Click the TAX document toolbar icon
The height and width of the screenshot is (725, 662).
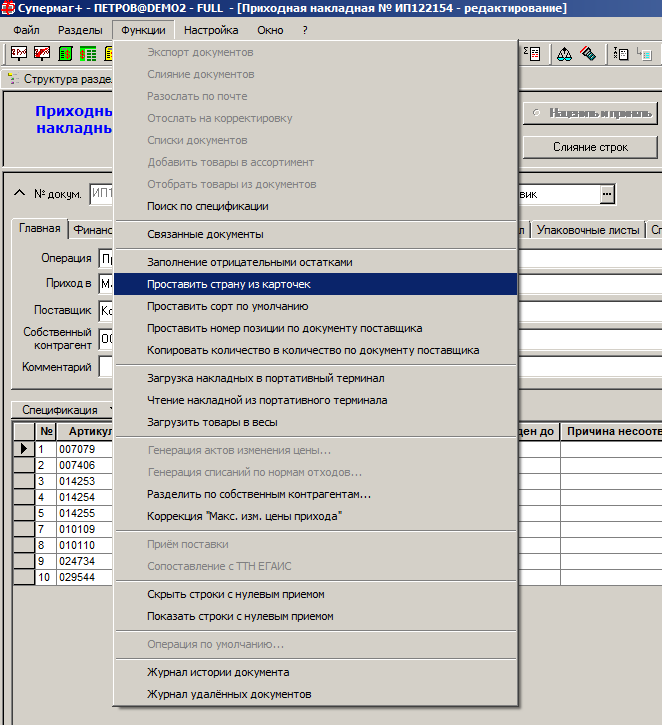(x=620, y=54)
